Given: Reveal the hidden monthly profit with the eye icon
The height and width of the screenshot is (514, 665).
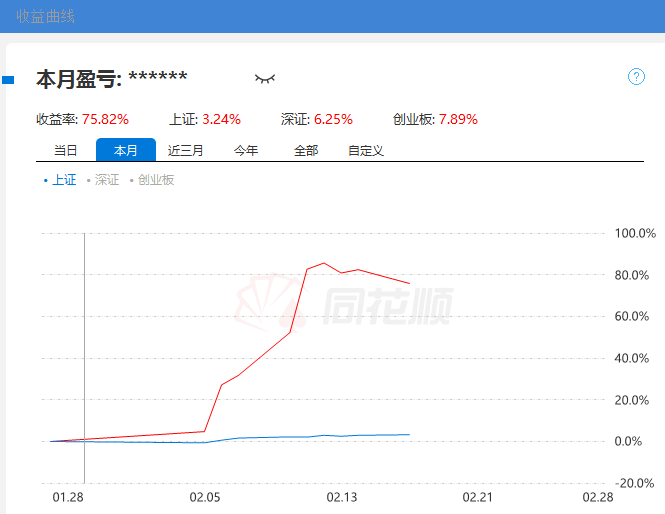Looking at the screenshot, I should pos(264,78).
